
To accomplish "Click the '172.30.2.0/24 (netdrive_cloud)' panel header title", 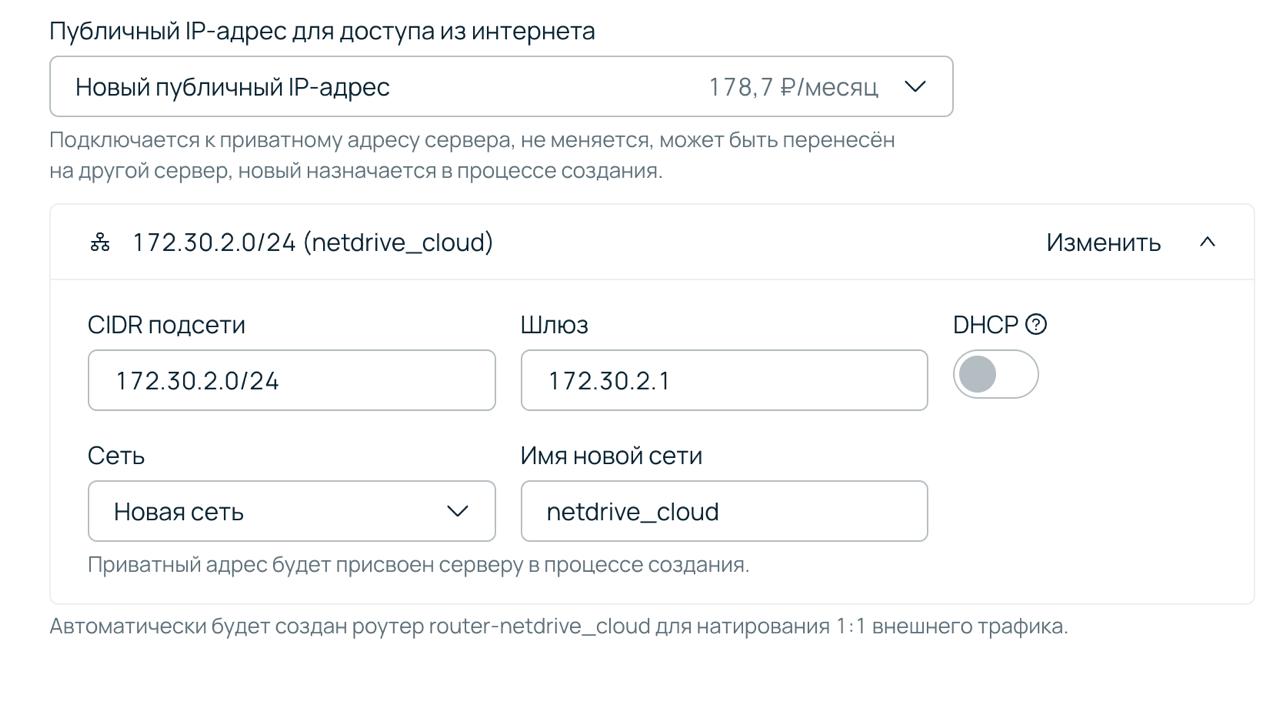I will click(x=312, y=243).
